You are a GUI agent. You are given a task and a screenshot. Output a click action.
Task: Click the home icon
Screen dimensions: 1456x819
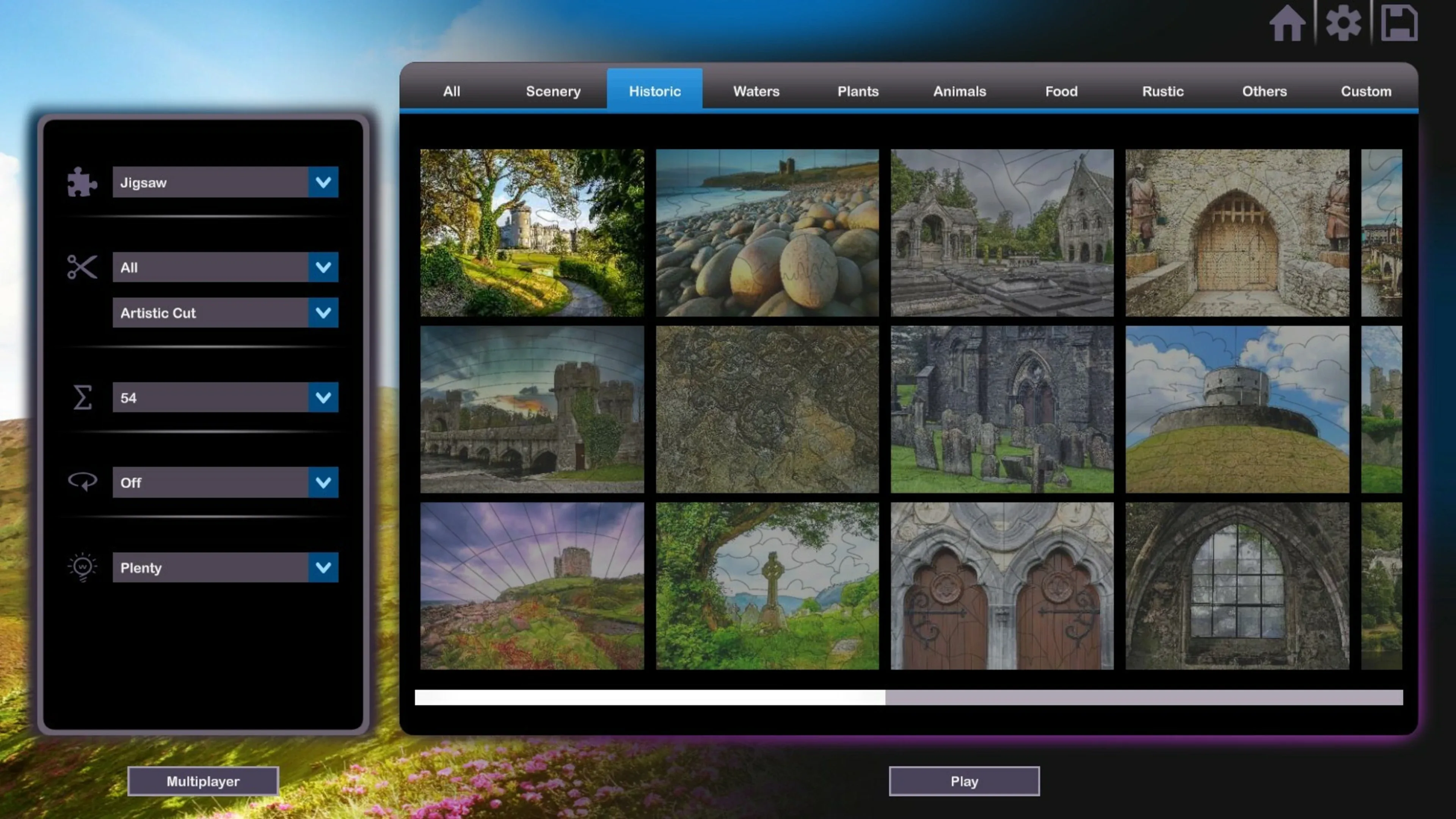point(1287,23)
